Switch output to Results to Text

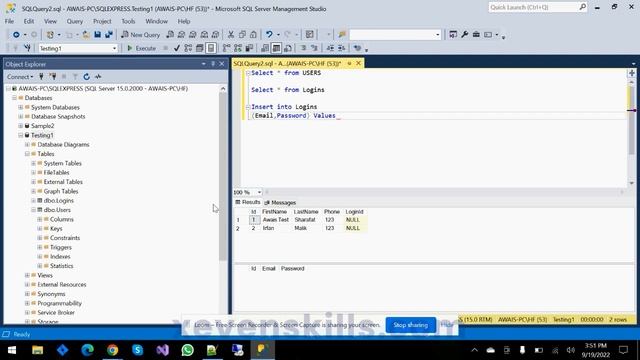265,48
